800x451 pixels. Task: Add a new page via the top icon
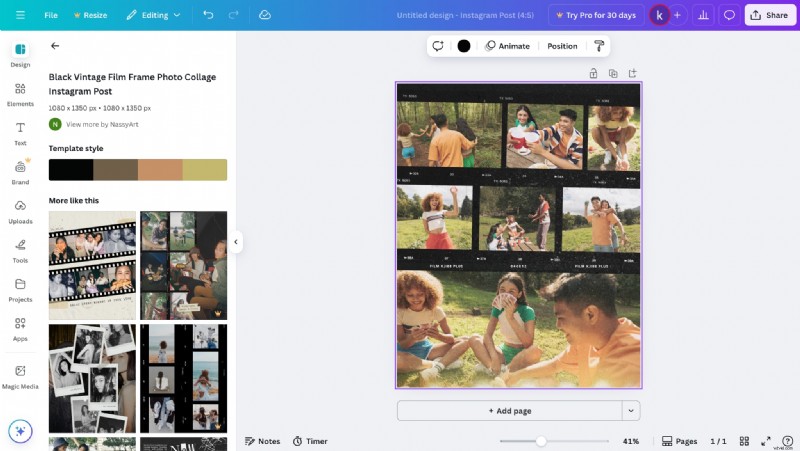(x=633, y=73)
